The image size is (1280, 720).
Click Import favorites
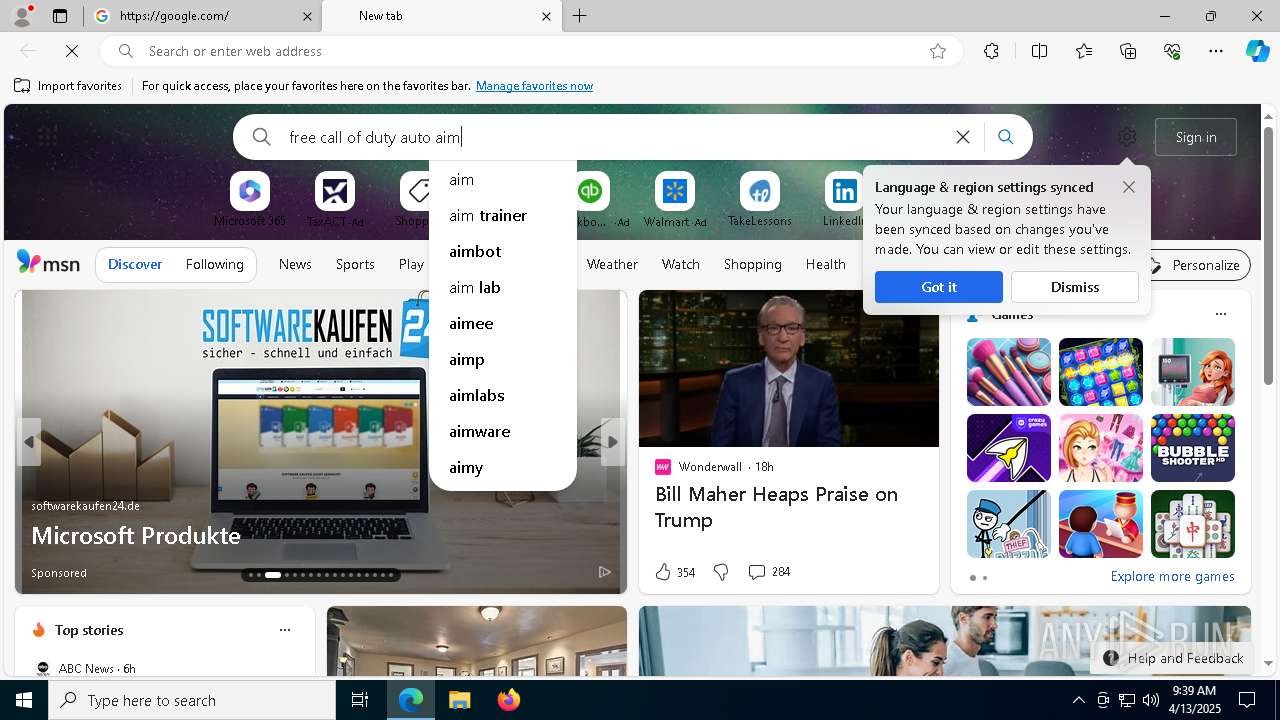(x=68, y=86)
